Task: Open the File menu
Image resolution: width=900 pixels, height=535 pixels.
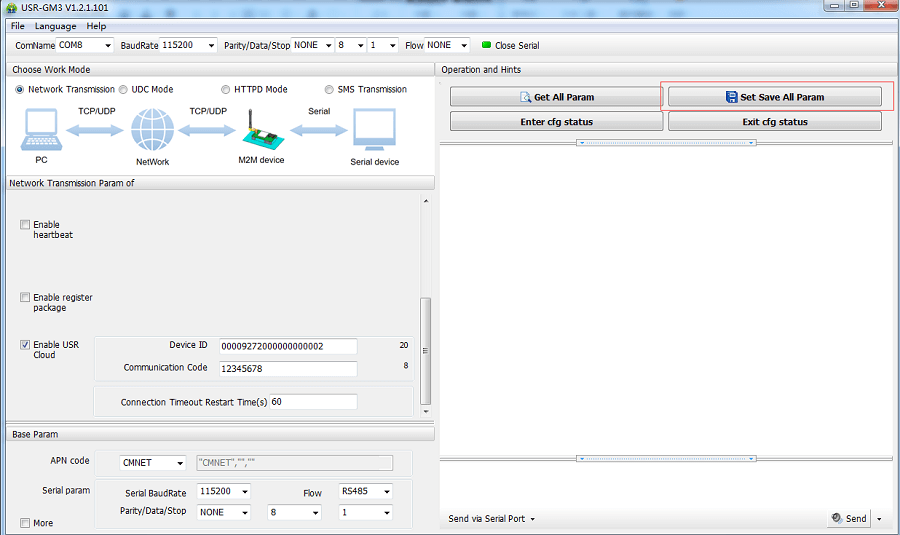Action: (x=18, y=26)
